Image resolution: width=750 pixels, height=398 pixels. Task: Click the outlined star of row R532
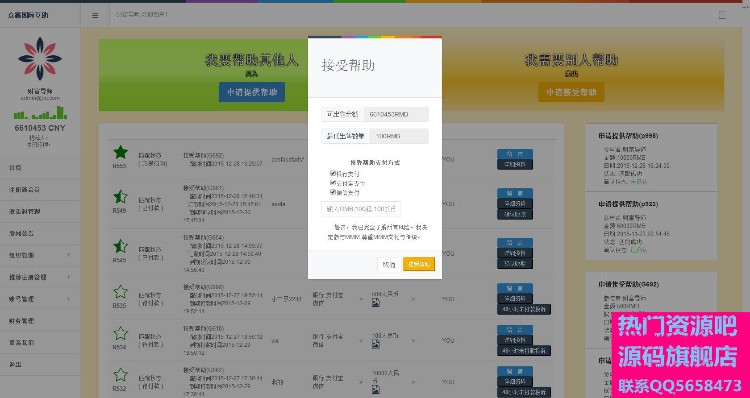point(121,375)
